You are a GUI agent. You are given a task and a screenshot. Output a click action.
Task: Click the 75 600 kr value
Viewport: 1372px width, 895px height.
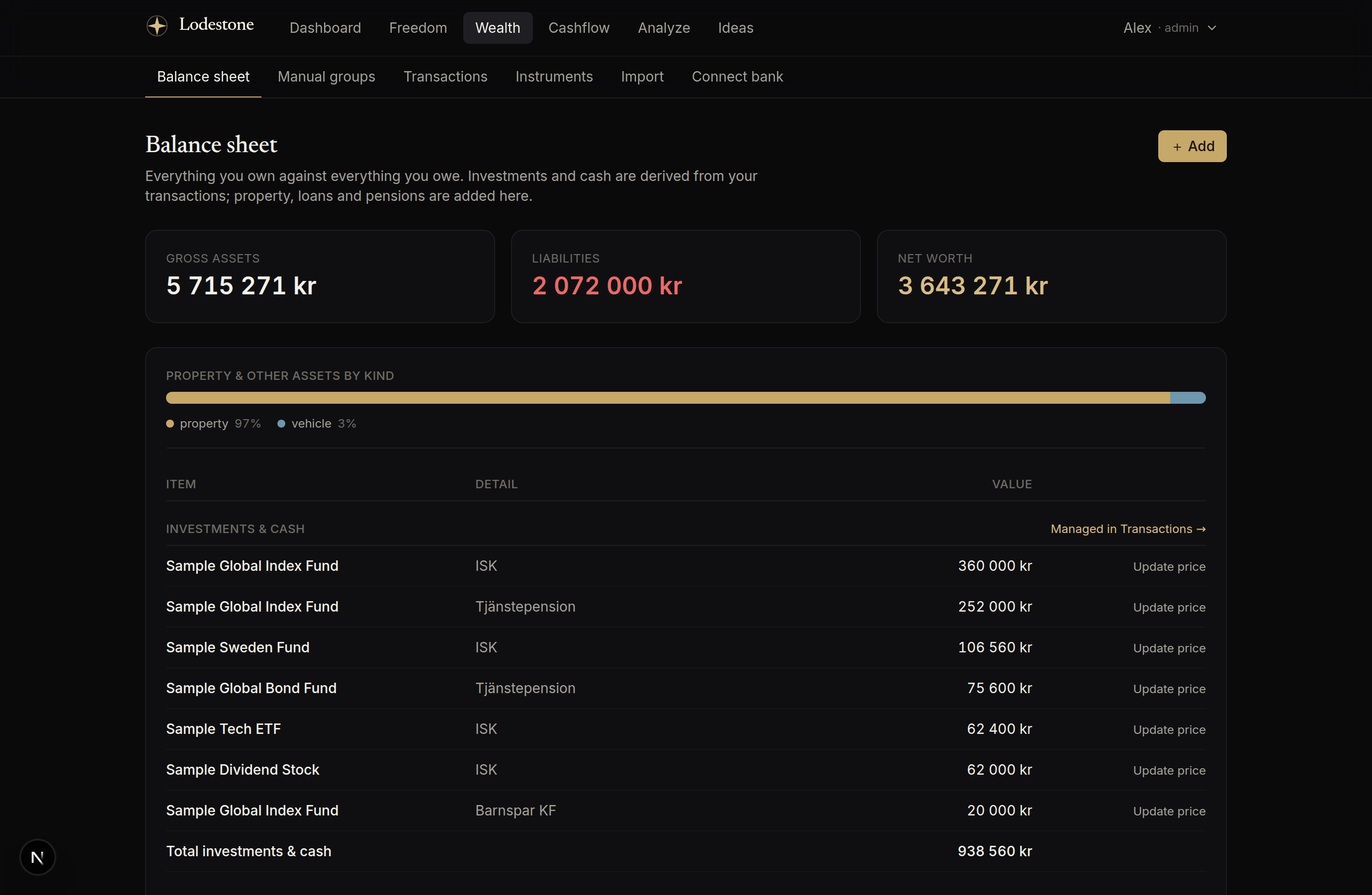999,688
